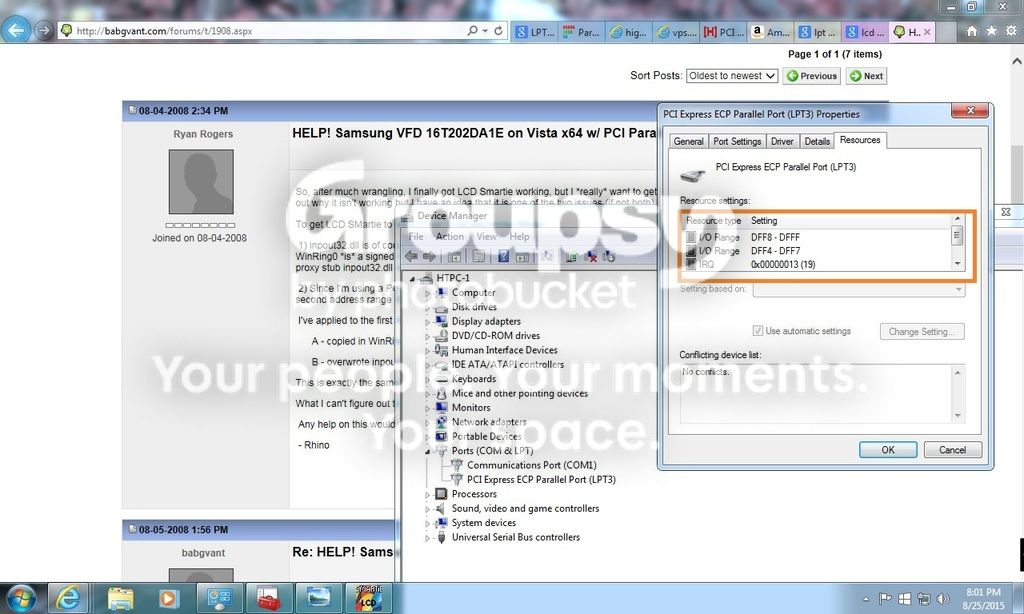Select the IRQ 0x00000013 (19) resource row
Viewport: 1024px width, 614px height.
(818, 264)
